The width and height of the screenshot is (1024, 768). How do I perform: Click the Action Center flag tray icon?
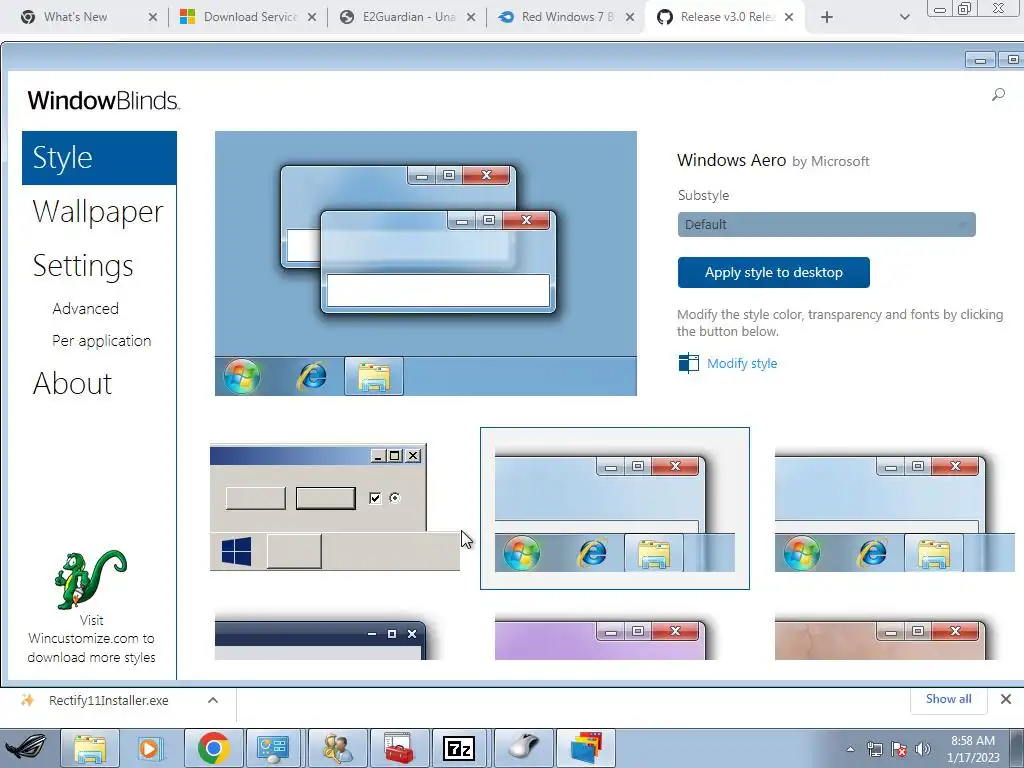899,749
